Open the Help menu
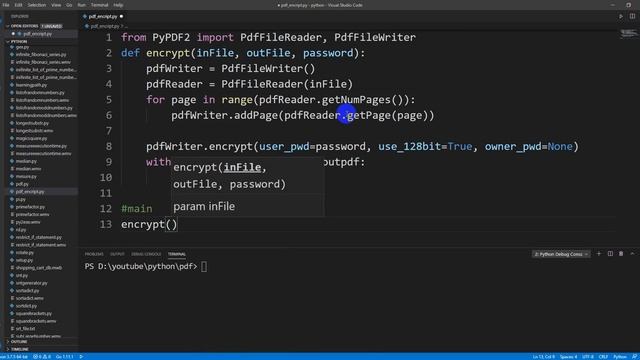The height and width of the screenshot is (360, 640). click(118, 5)
